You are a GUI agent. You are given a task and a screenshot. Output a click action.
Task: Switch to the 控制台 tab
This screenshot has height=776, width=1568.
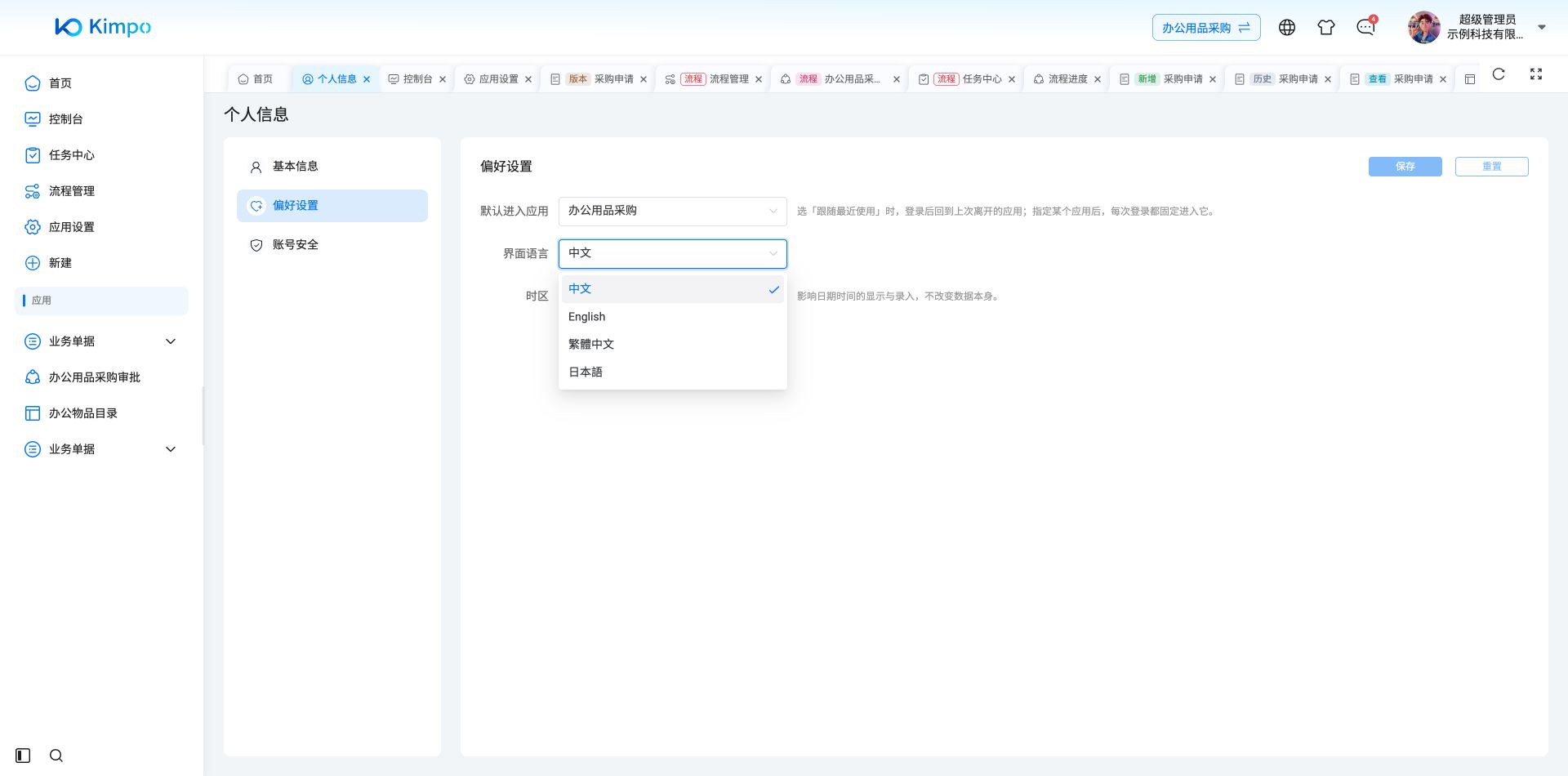tap(417, 79)
